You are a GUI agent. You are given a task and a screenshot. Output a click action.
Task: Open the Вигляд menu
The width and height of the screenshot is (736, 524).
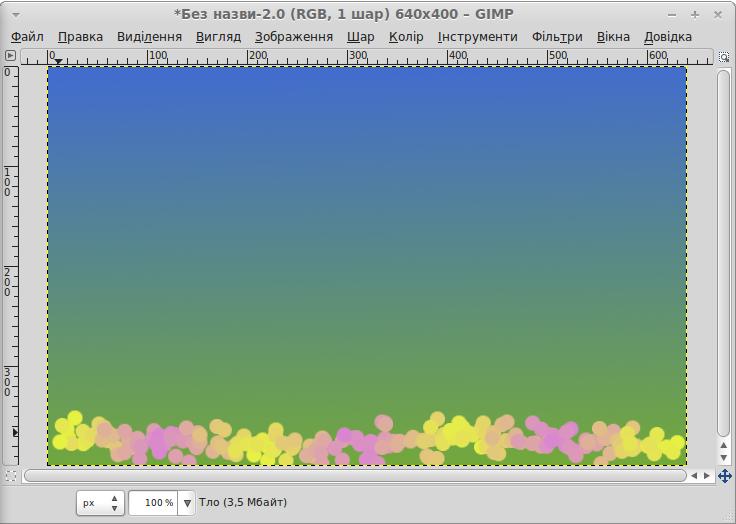218,37
